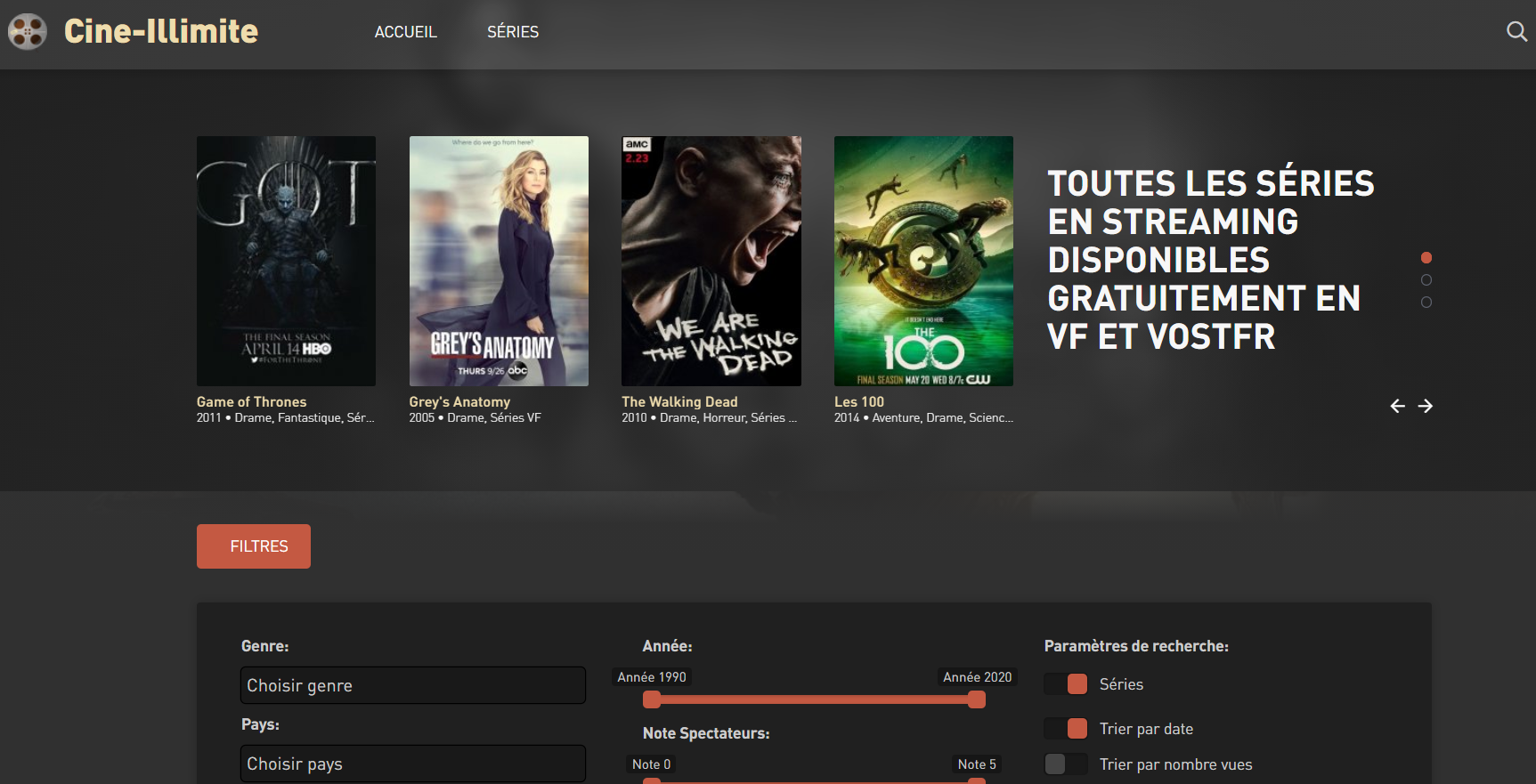1536x784 pixels.
Task: Click the Grey's Anatomy title link
Action: pos(459,402)
